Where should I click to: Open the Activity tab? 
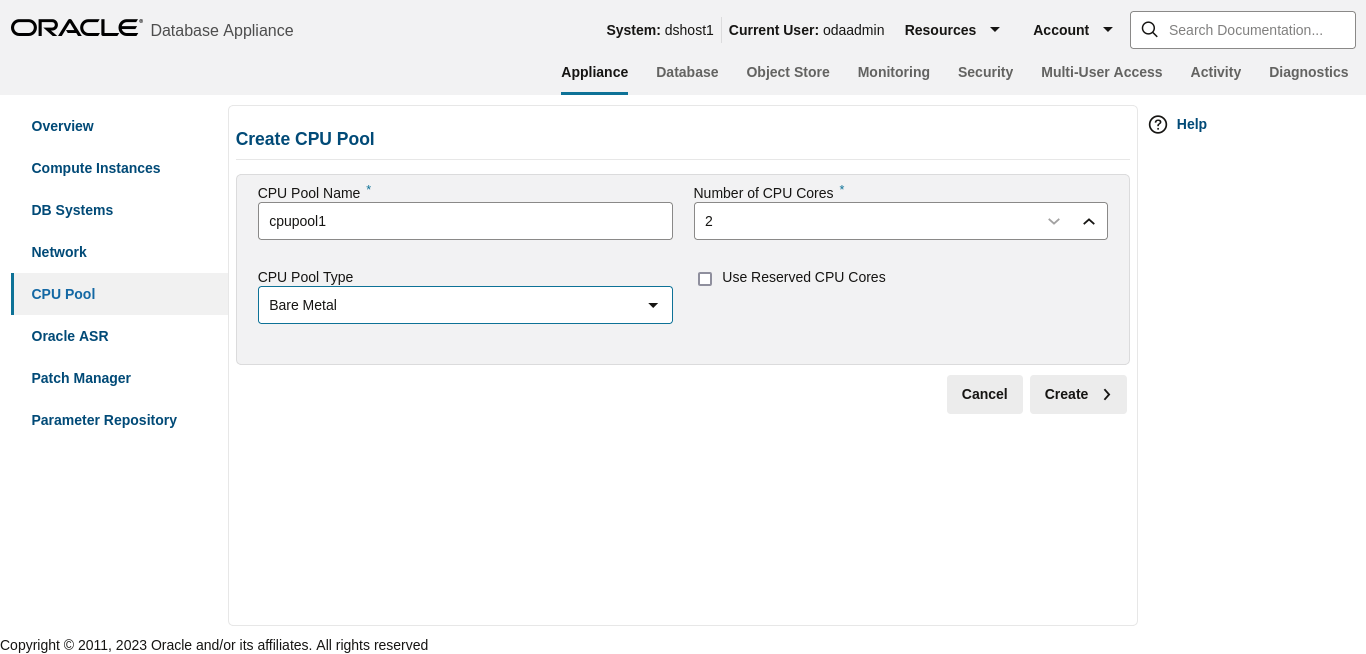1216,72
